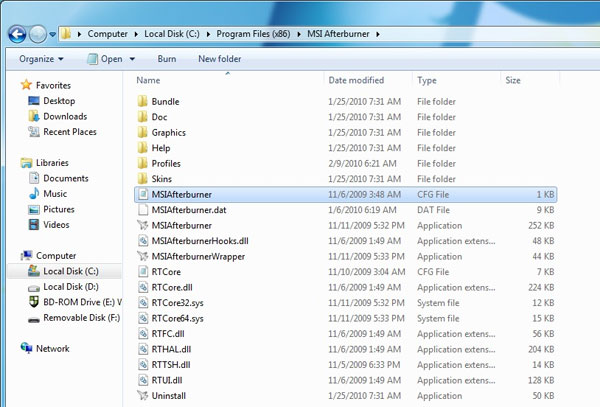Viewport: 600px width, 407px height.
Task: Click the Help folder icon
Action: (142, 148)
